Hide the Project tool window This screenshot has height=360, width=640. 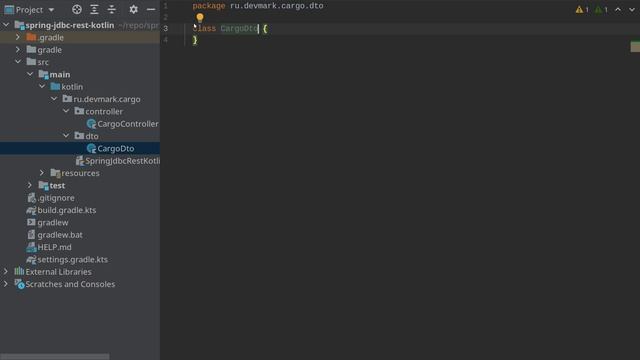click(151, 9)
